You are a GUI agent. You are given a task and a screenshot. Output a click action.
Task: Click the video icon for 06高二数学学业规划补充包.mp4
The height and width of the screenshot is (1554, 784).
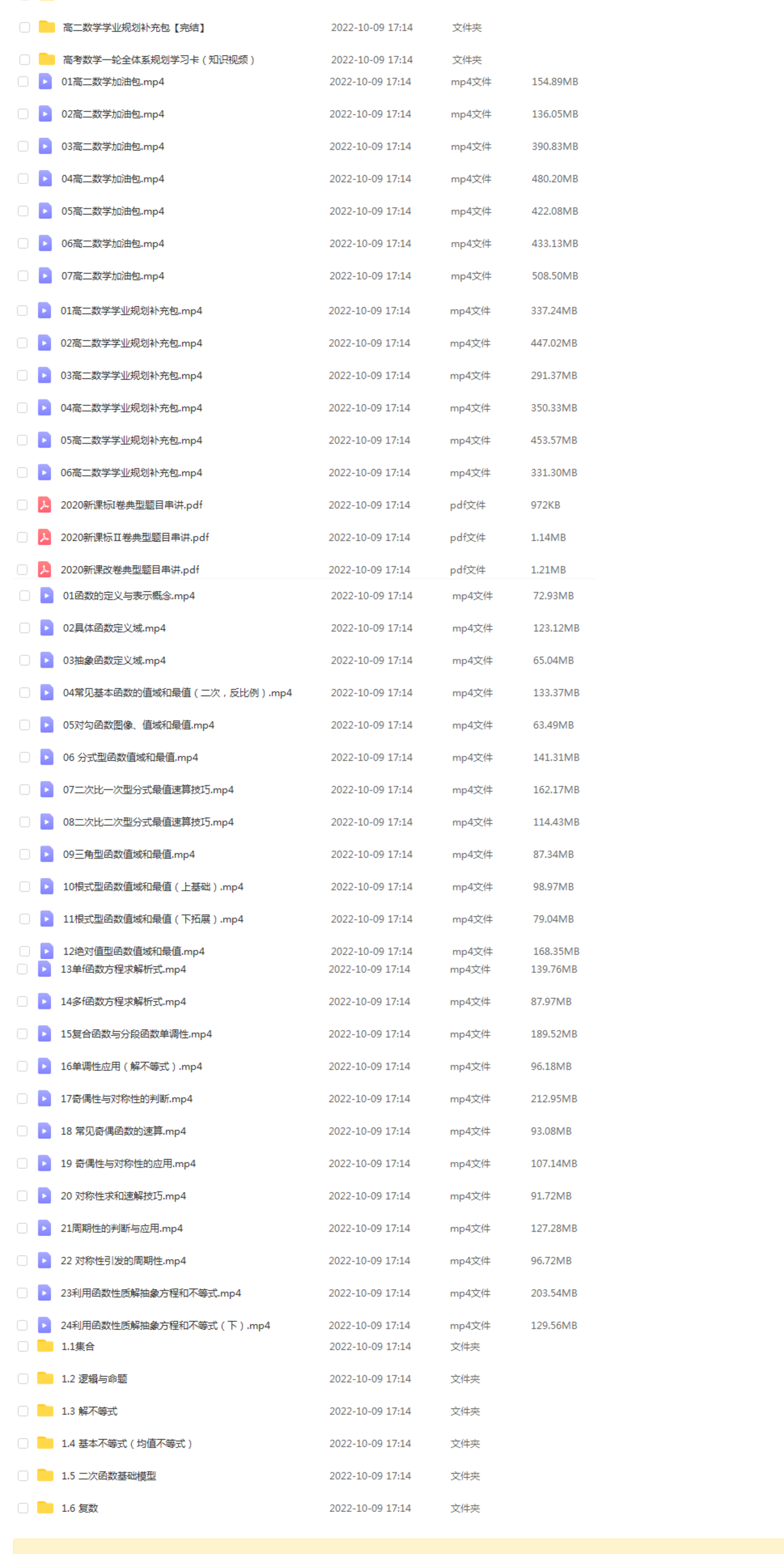point(45,473)
